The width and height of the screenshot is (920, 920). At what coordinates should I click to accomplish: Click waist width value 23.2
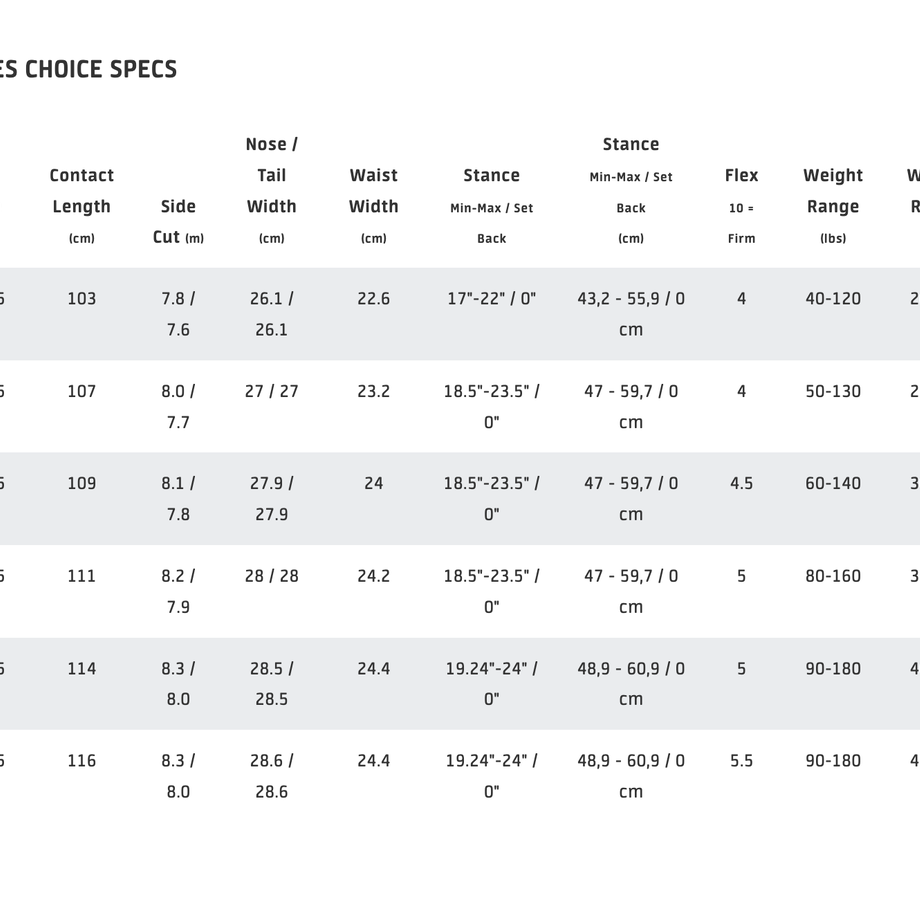pos(374,391)
